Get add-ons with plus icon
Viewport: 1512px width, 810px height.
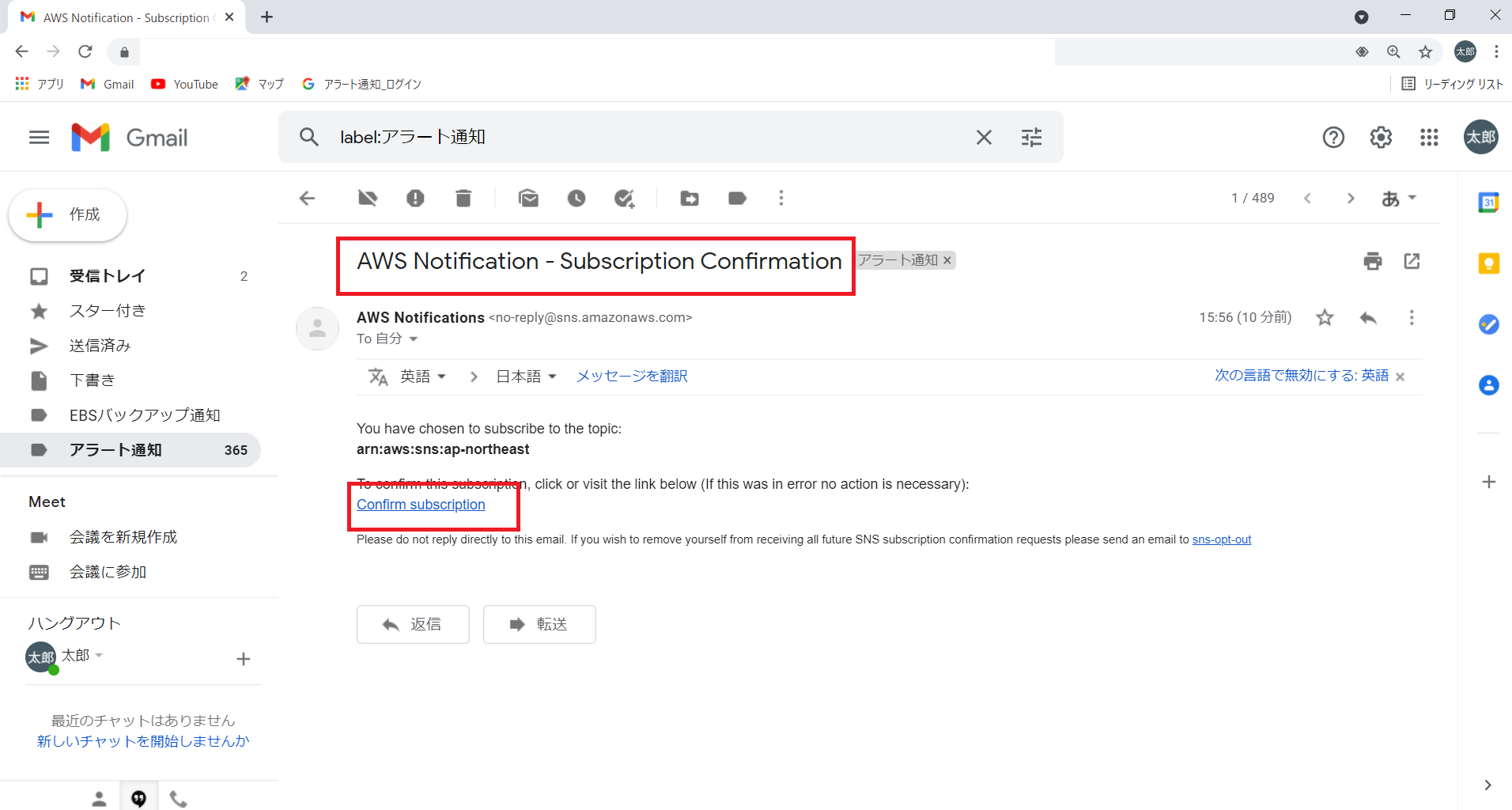(x=1488, y=482)
